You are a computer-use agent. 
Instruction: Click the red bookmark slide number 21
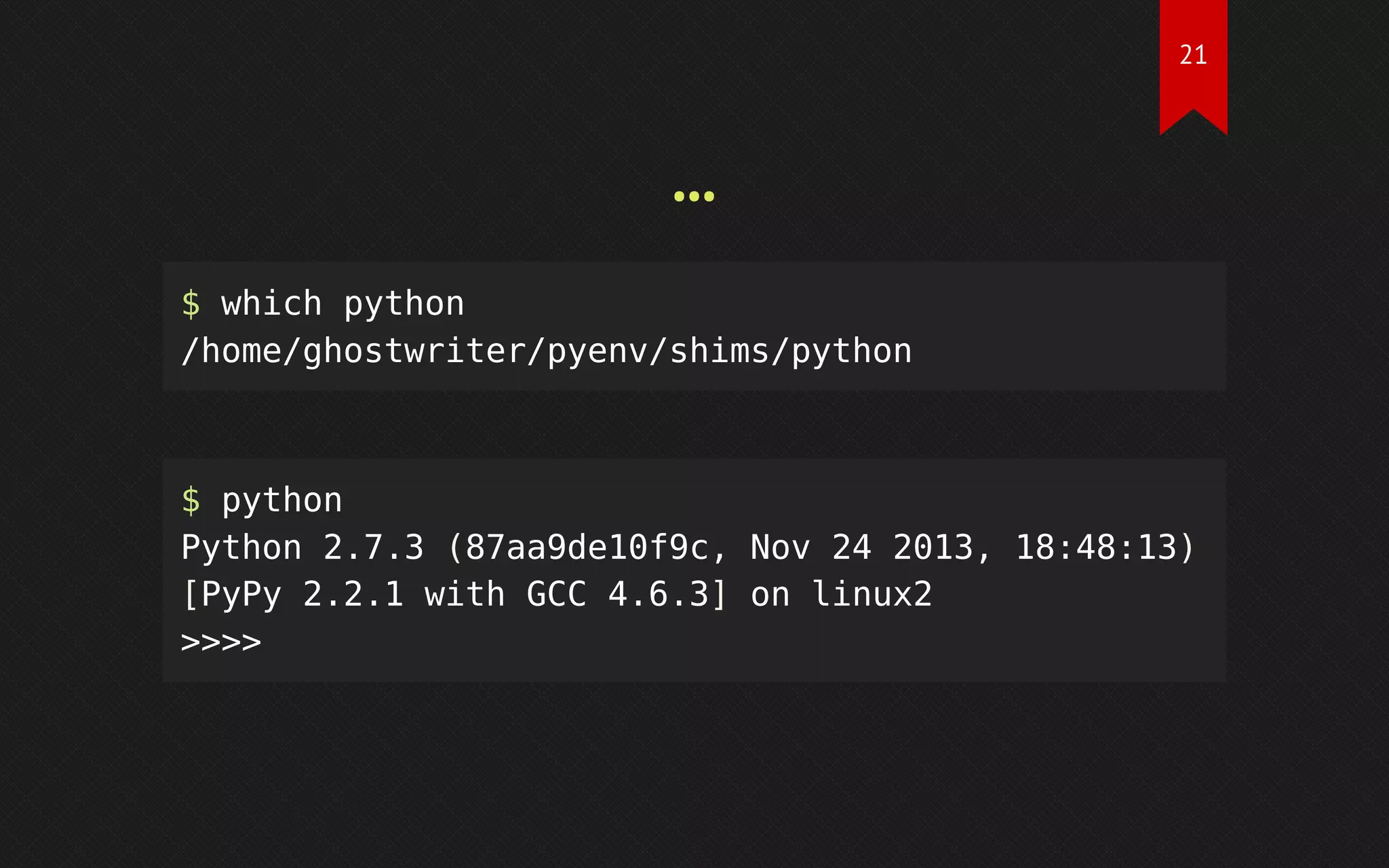click(x=1193, y=56)
